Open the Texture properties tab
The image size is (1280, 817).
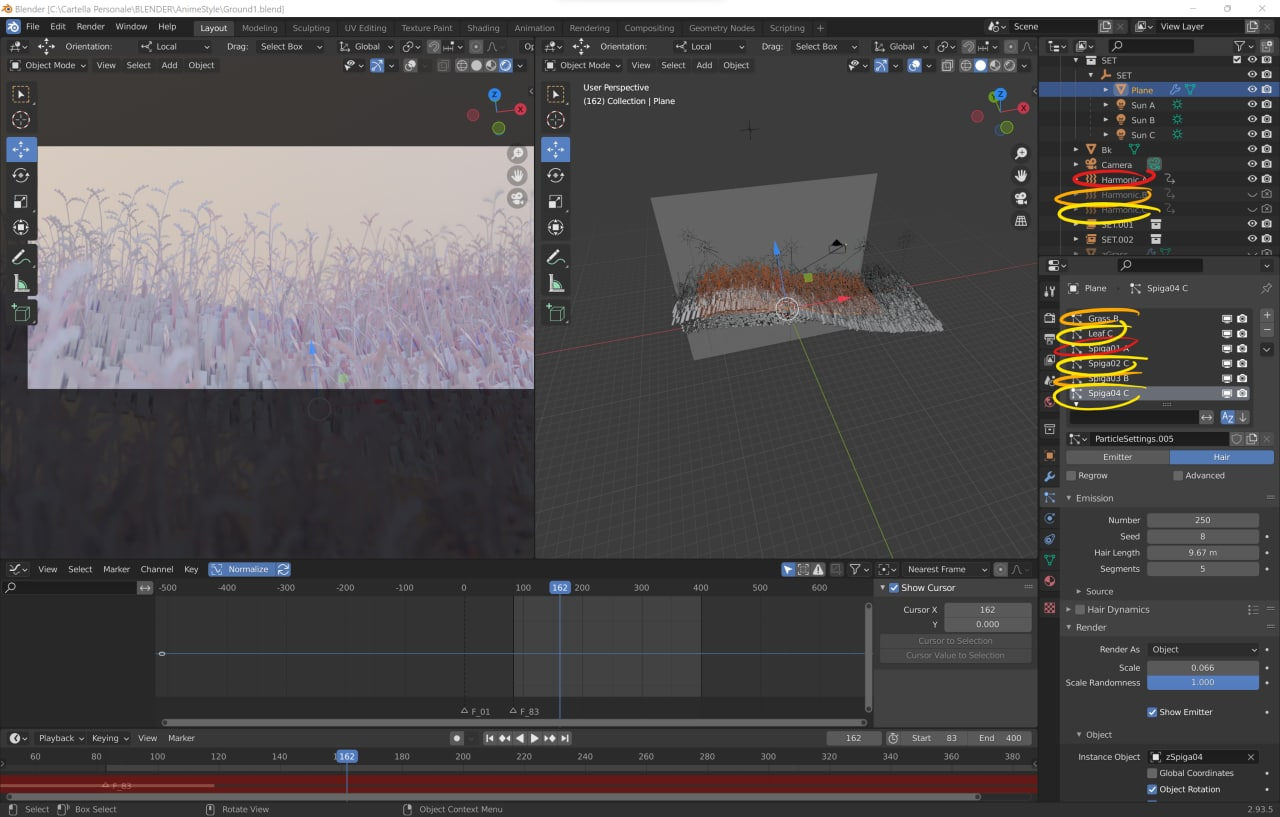click(1049, 607)
